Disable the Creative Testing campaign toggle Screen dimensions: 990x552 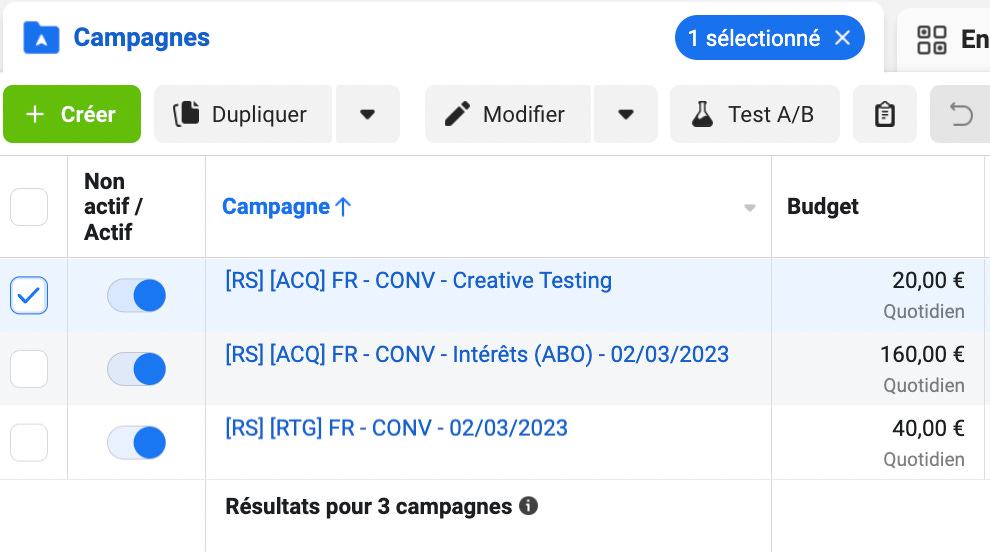(136, 295)
